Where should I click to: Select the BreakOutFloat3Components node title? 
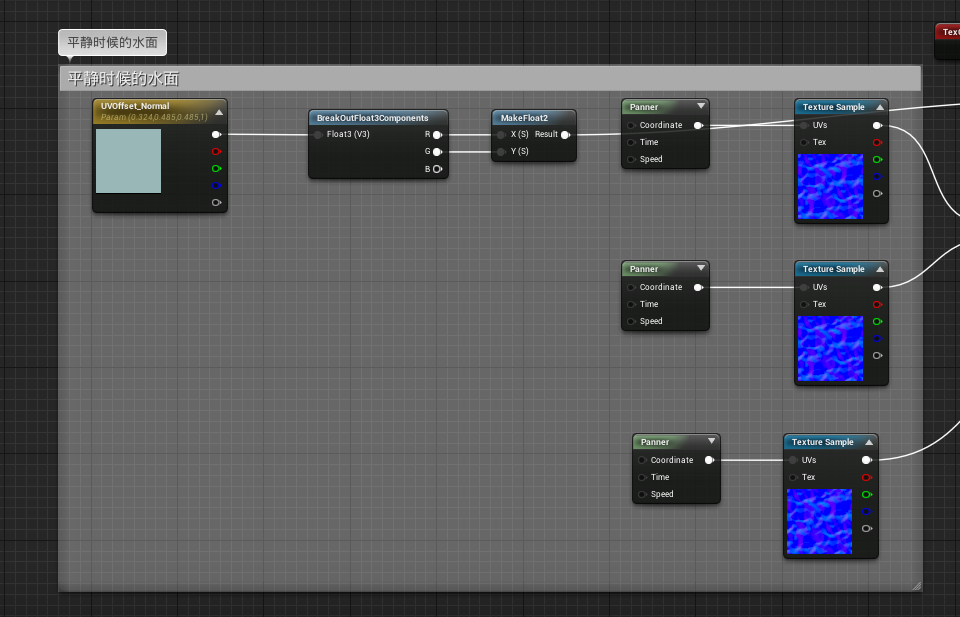coord(372,118)
